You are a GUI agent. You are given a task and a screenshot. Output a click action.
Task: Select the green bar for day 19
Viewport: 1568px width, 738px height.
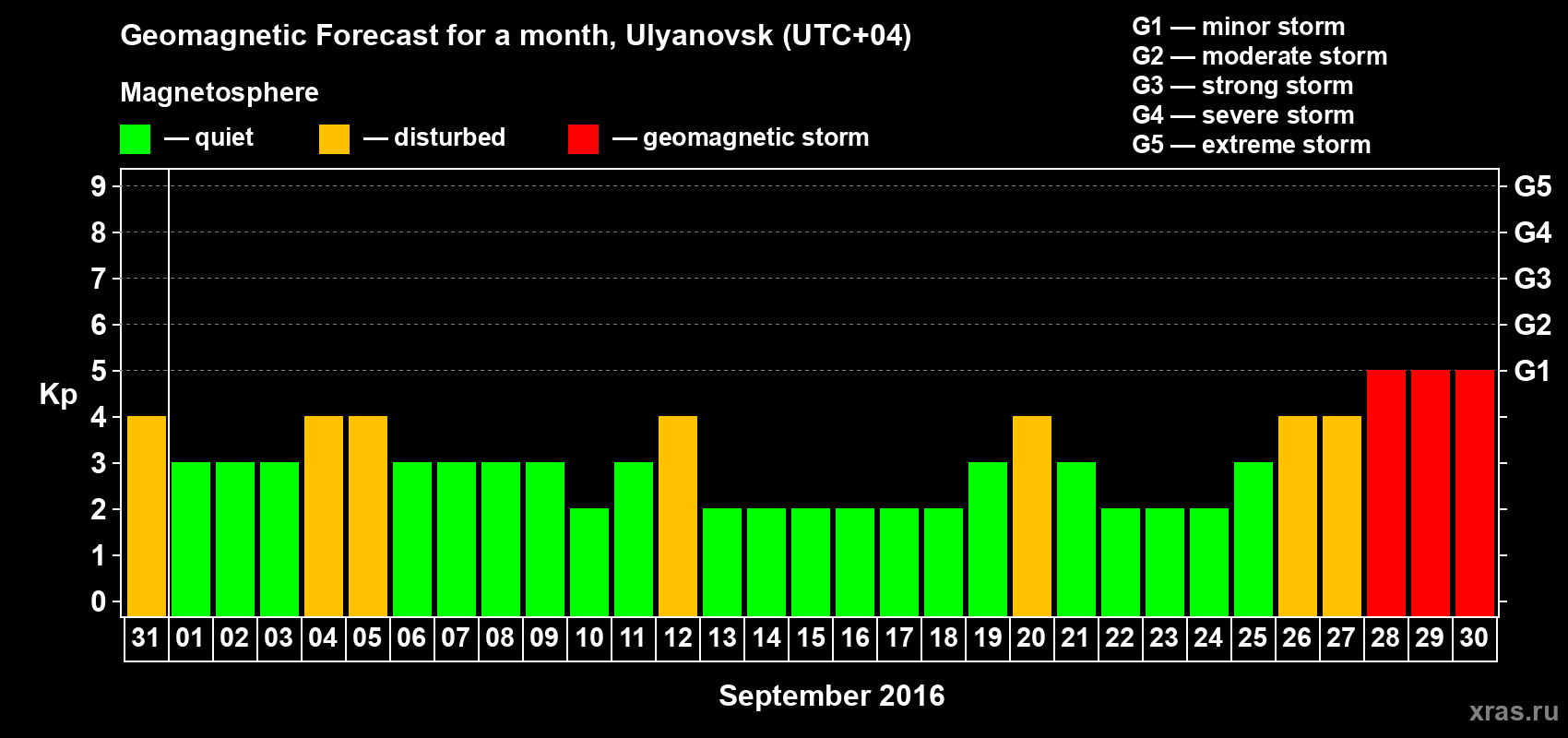988,539
